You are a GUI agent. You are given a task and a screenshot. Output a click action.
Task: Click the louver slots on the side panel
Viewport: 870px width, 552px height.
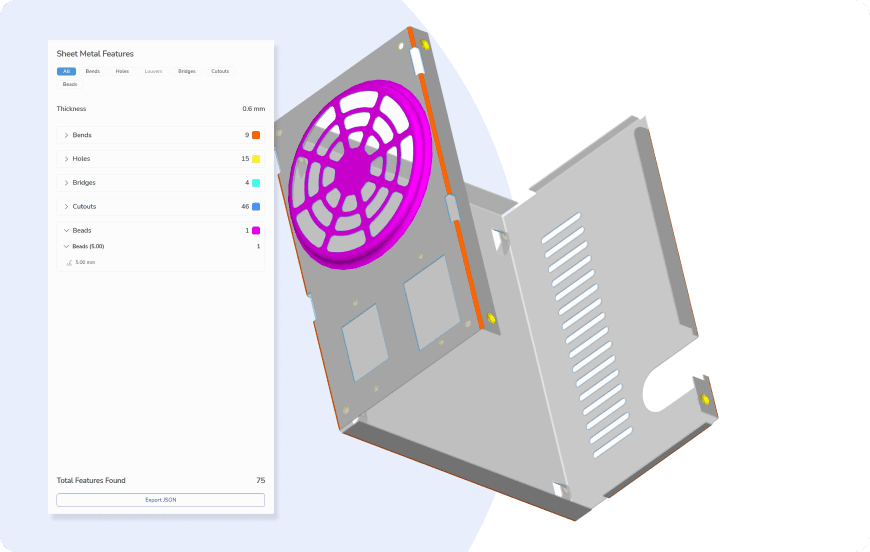click(587, 336)
